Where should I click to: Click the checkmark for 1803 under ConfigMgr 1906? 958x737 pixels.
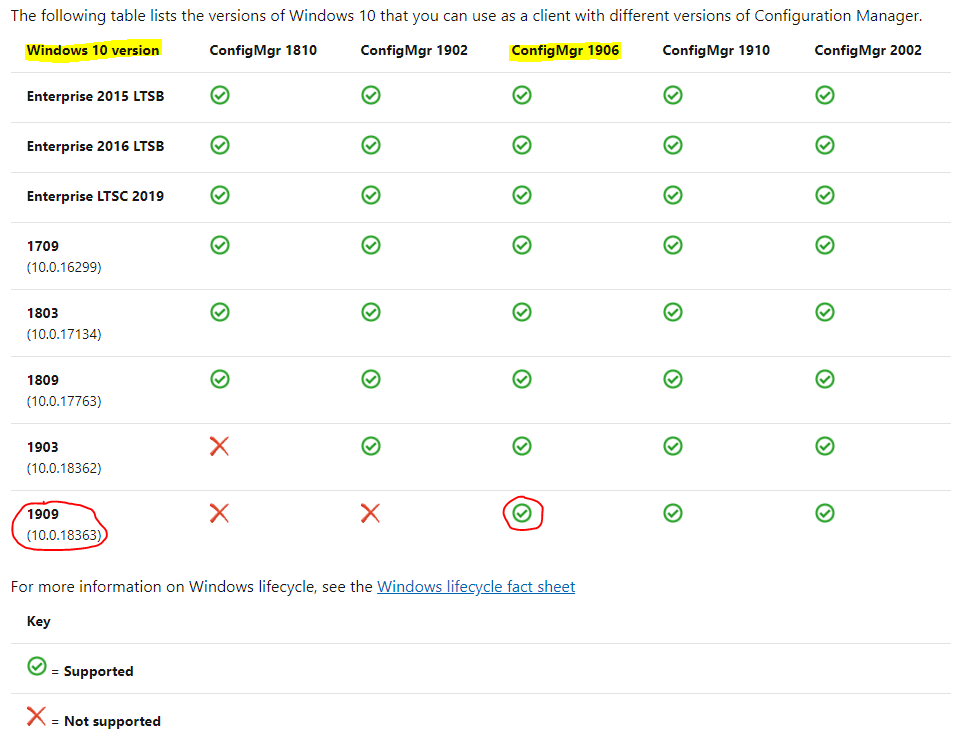521,312
